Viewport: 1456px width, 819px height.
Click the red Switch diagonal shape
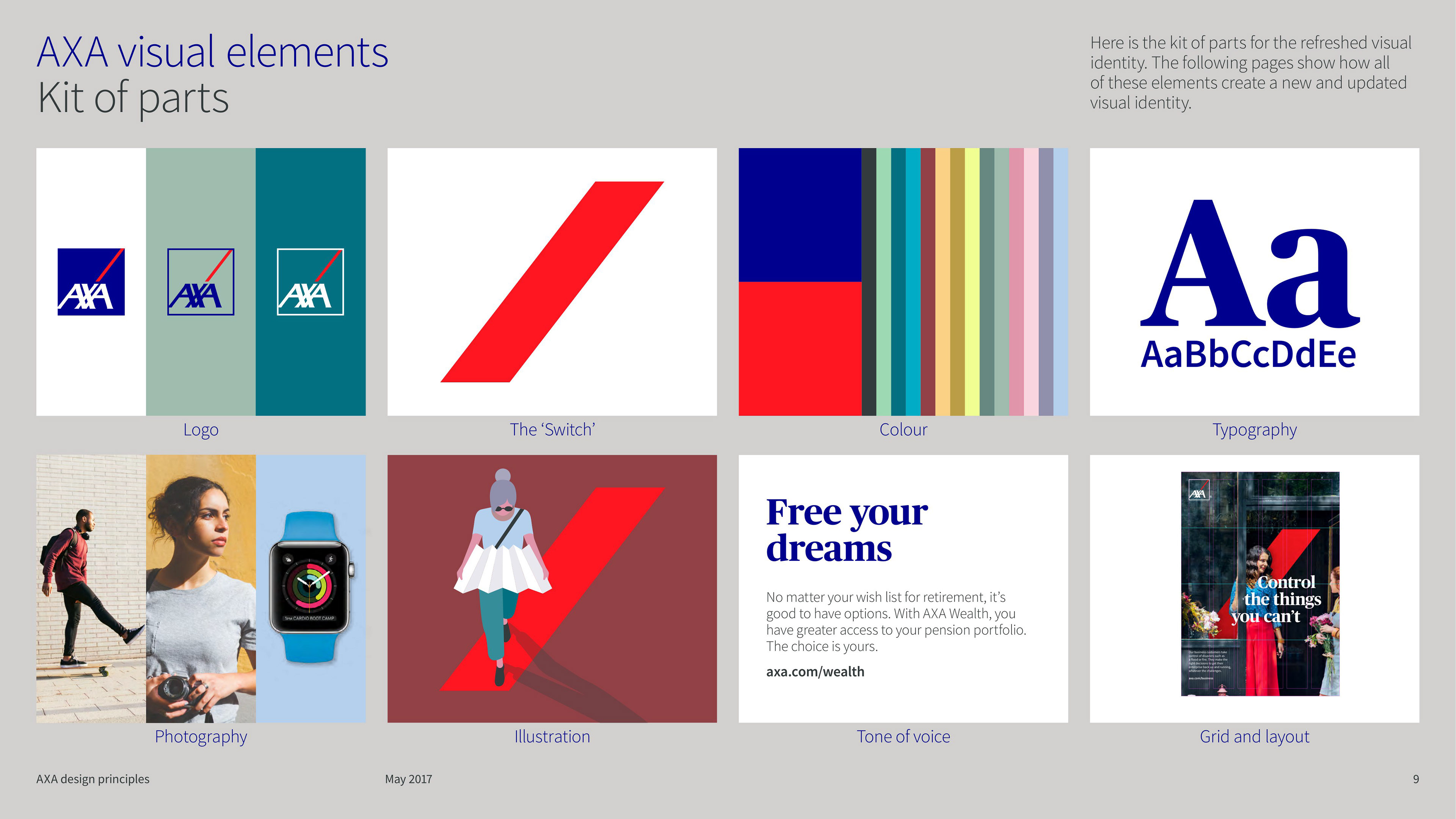[x=552, y=281]
